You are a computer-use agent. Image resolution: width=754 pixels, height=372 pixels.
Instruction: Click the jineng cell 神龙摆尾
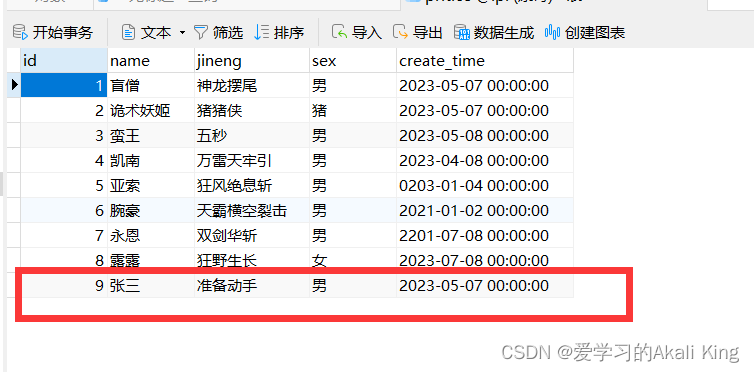point(252,86)
